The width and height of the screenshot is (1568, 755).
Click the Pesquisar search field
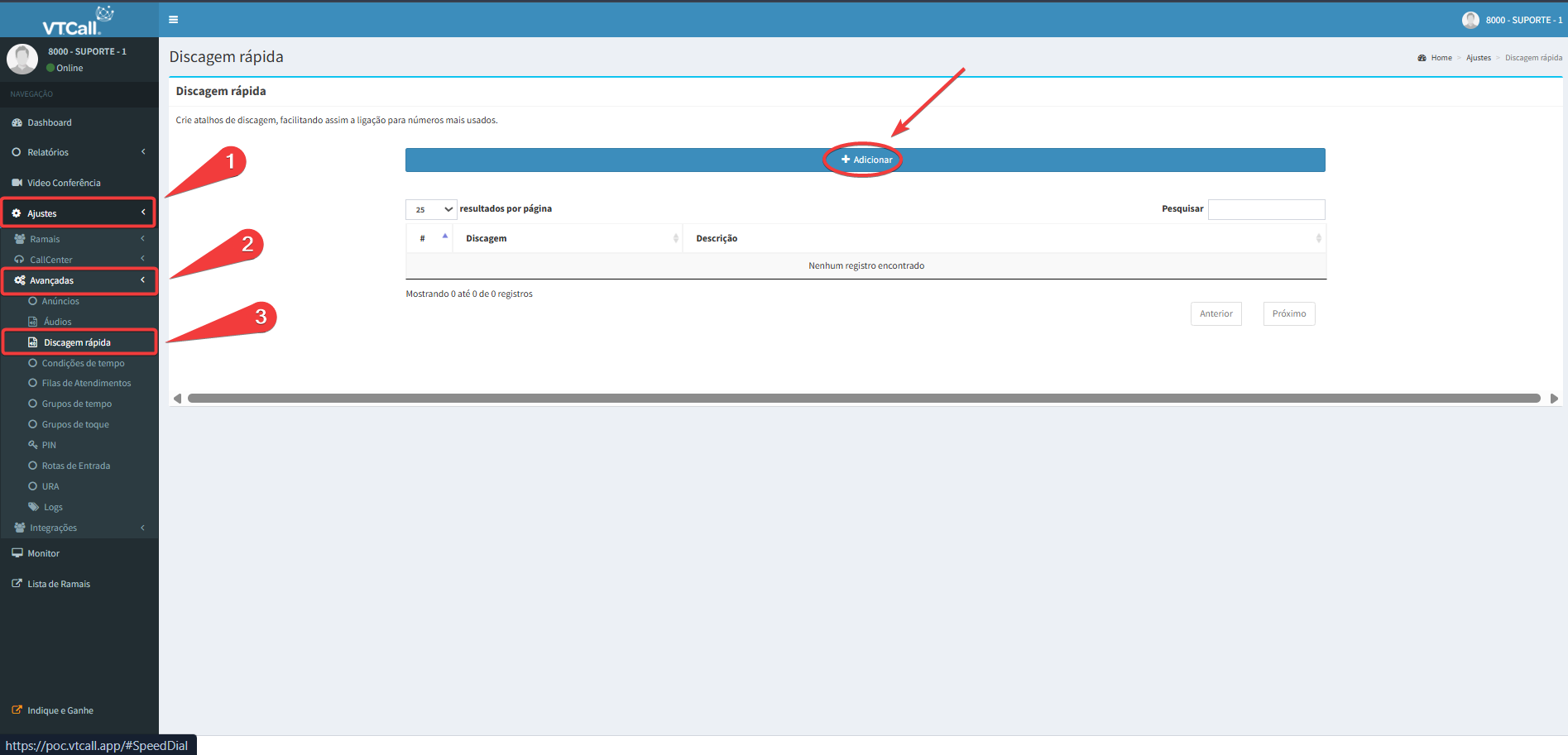coord(1266,209)
